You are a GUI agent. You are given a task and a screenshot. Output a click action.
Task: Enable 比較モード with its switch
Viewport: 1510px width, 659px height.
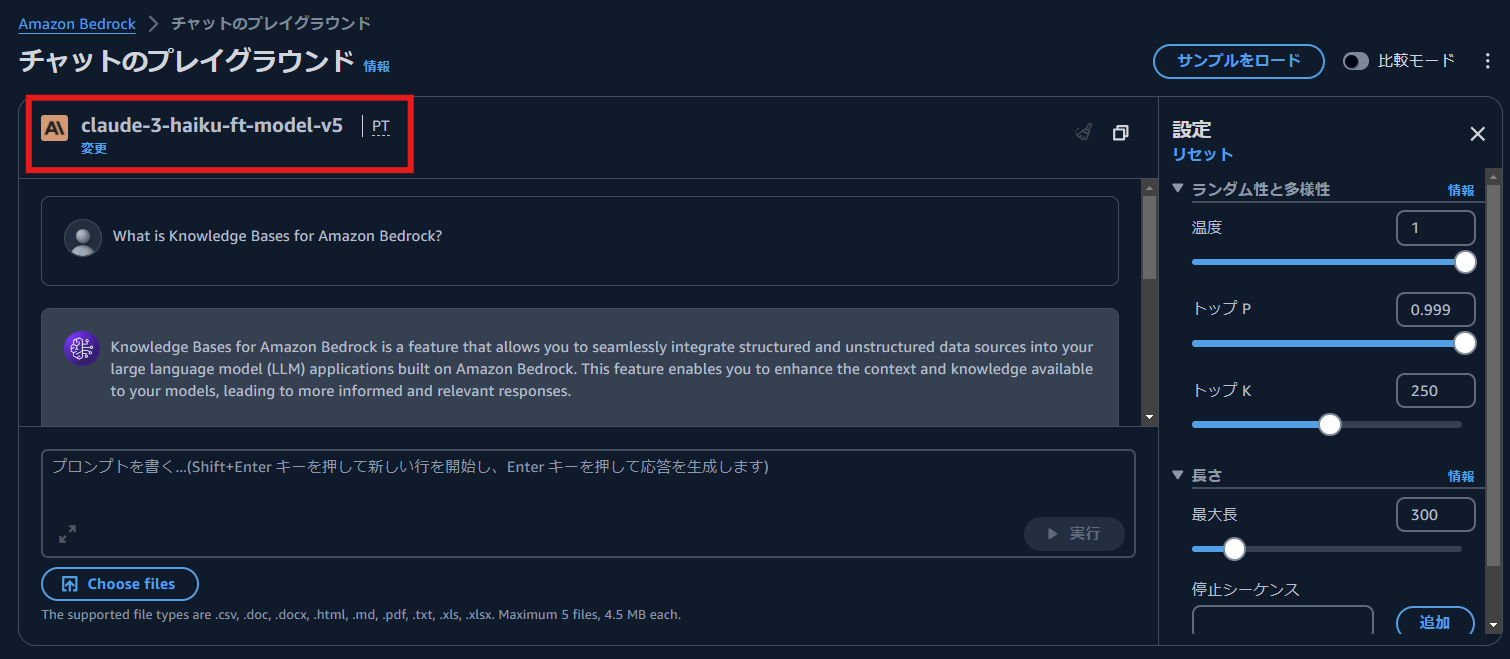coord(1355,61)
